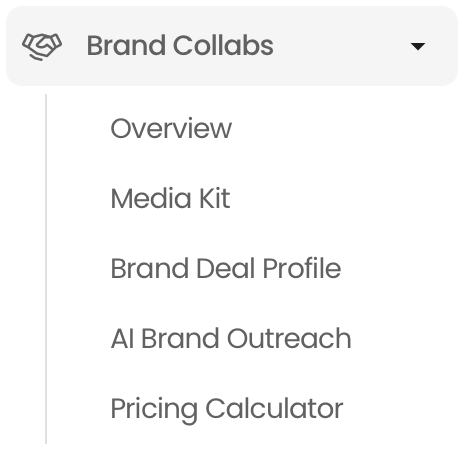This screenshot has height=452, width=472.
Task: Select the black downward triangle icon
Action: coord(418,46)
